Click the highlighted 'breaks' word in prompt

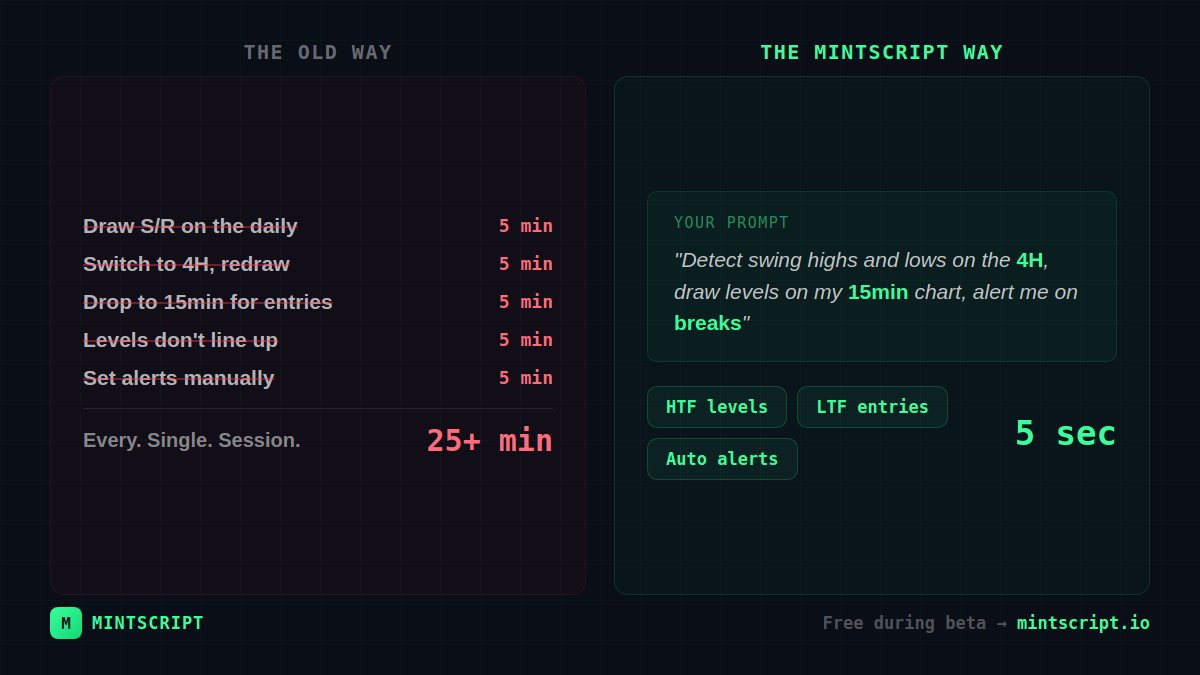[708, 323]
